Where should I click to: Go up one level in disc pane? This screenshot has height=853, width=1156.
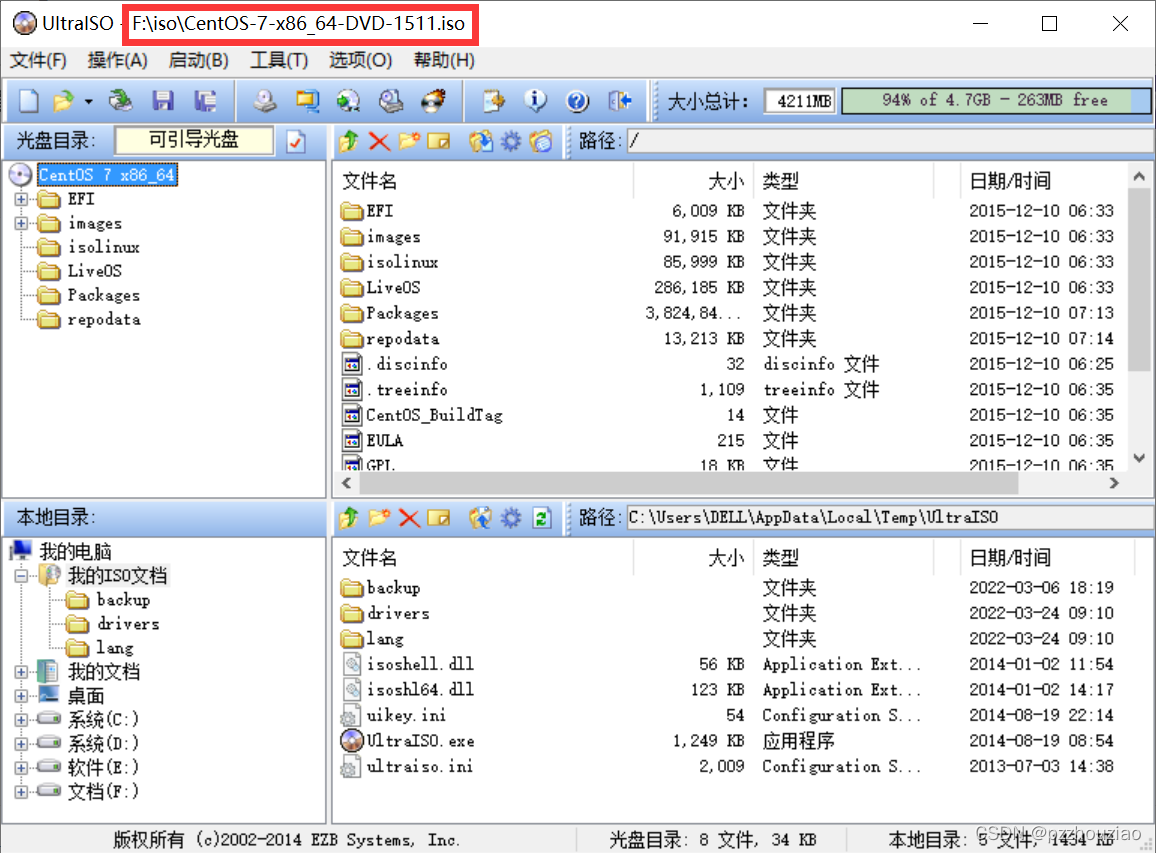click(349, 141)
